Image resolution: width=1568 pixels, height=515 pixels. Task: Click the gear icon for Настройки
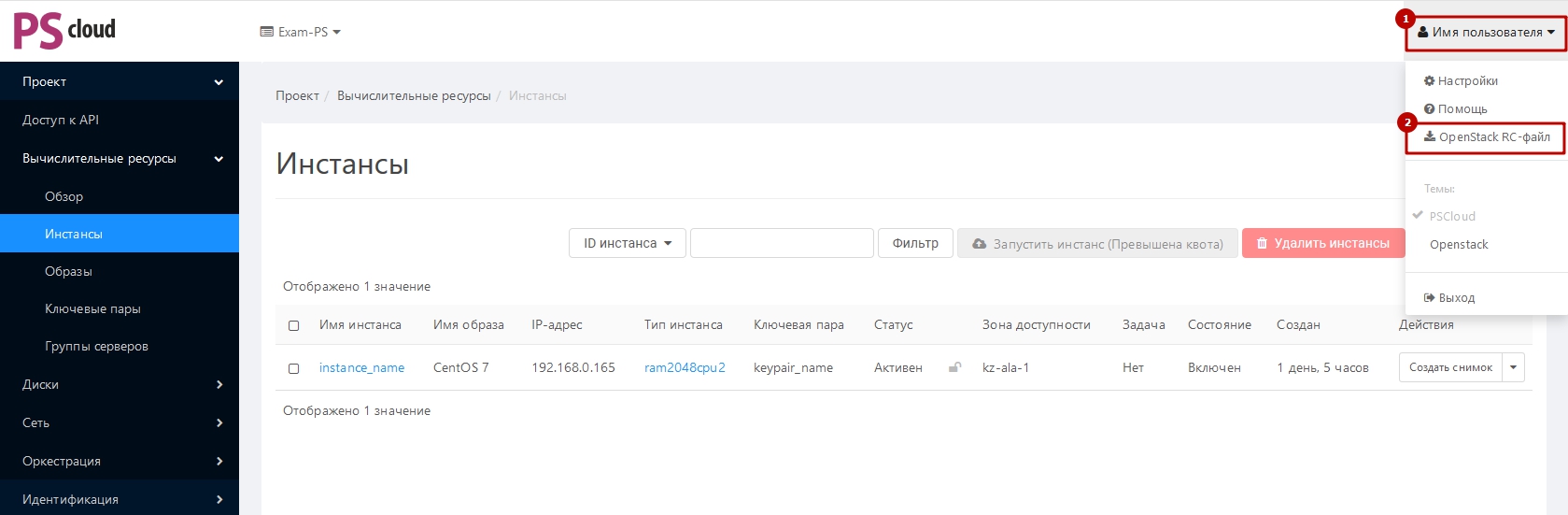coord(1429,81)
